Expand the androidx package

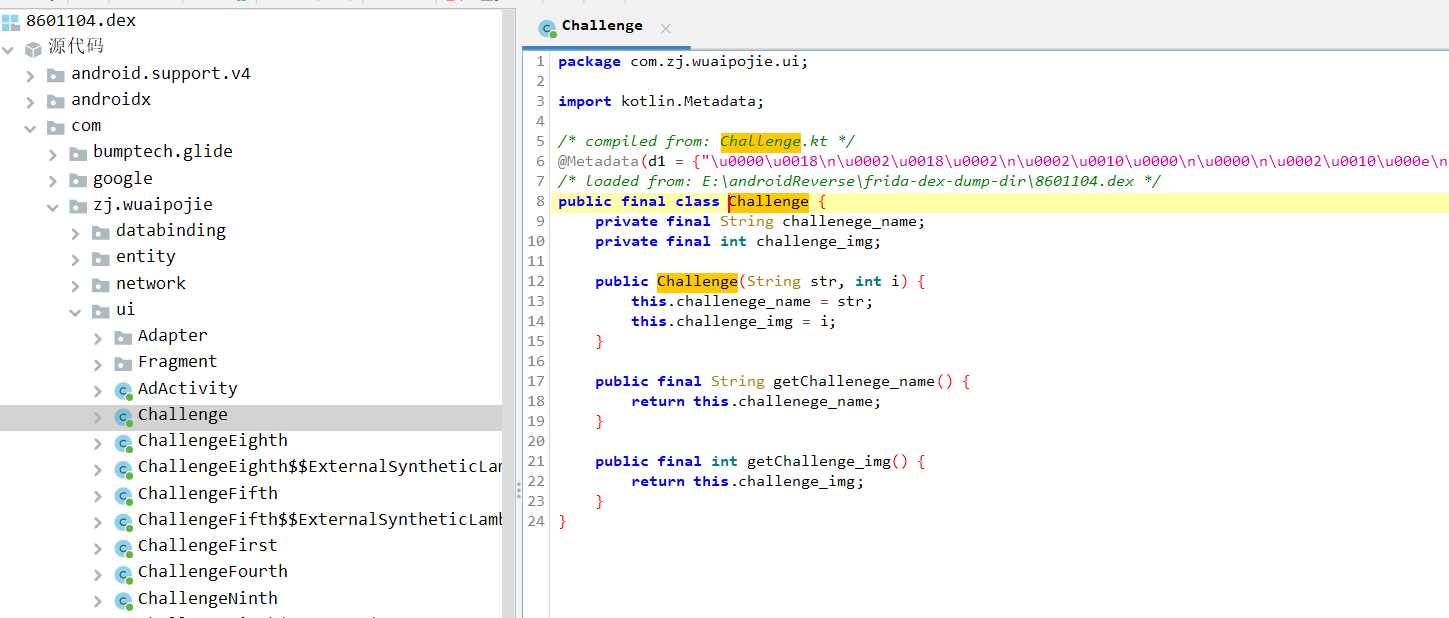pos(30,101)
